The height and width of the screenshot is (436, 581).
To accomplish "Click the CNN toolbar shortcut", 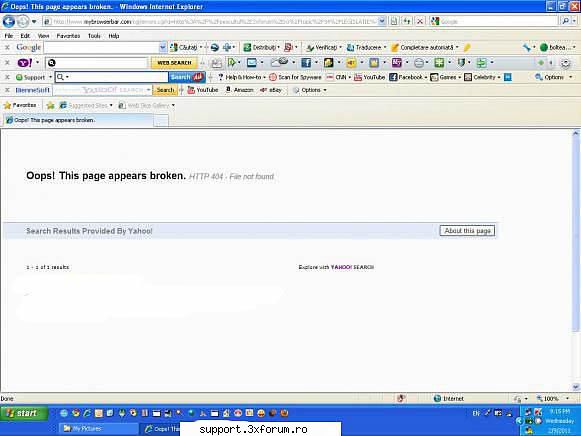I will pos(338,77).
